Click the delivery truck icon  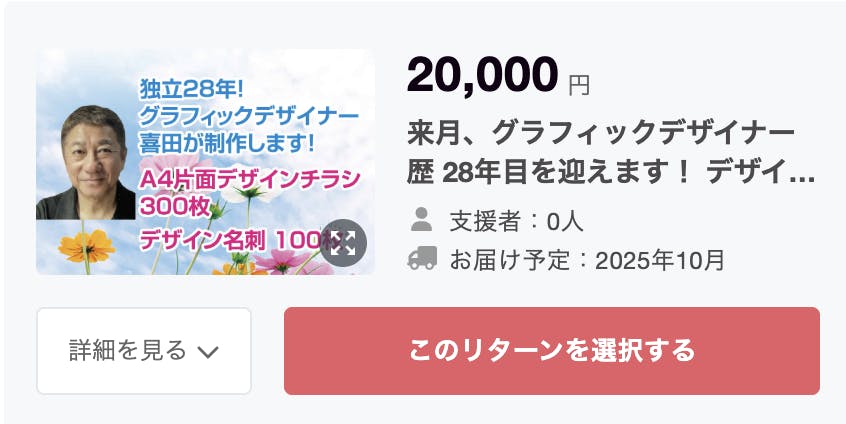[422, 259]
